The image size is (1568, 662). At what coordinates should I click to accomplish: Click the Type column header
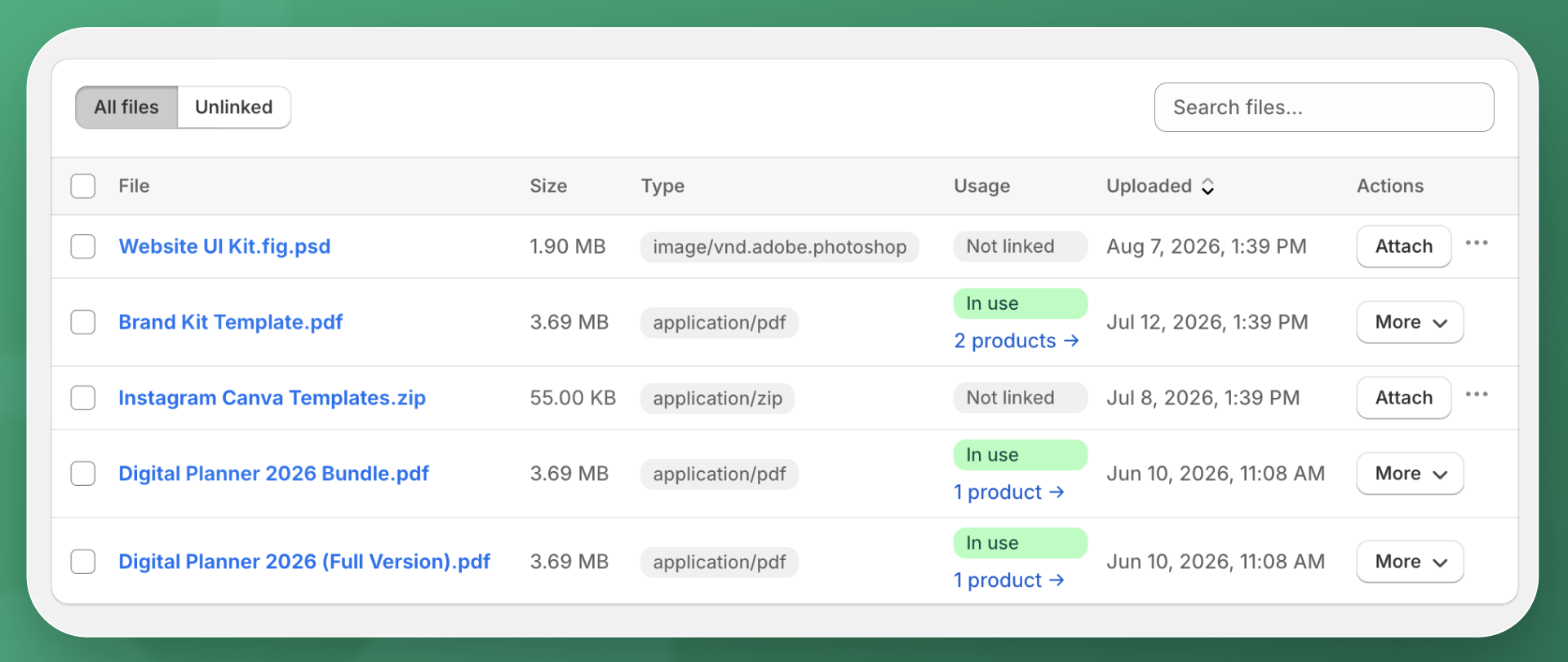[x=662, y=186]
